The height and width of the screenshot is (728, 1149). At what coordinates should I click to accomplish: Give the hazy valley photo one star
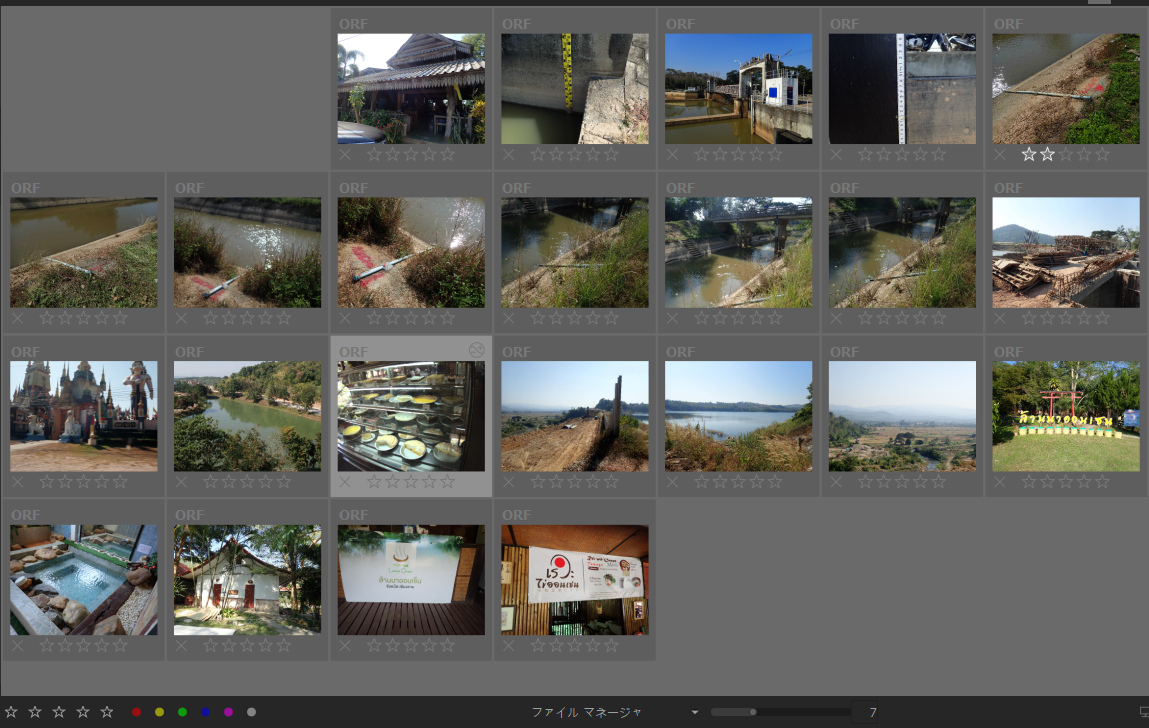point(865,482)
